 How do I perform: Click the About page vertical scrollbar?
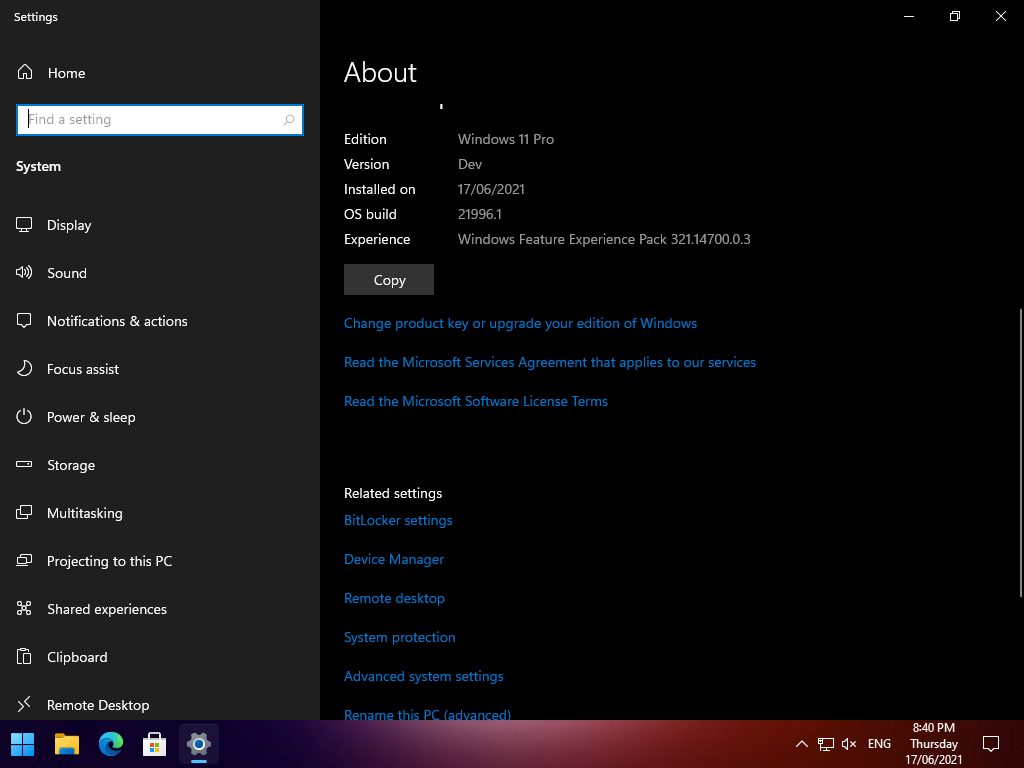click(x=1020, y=452)
